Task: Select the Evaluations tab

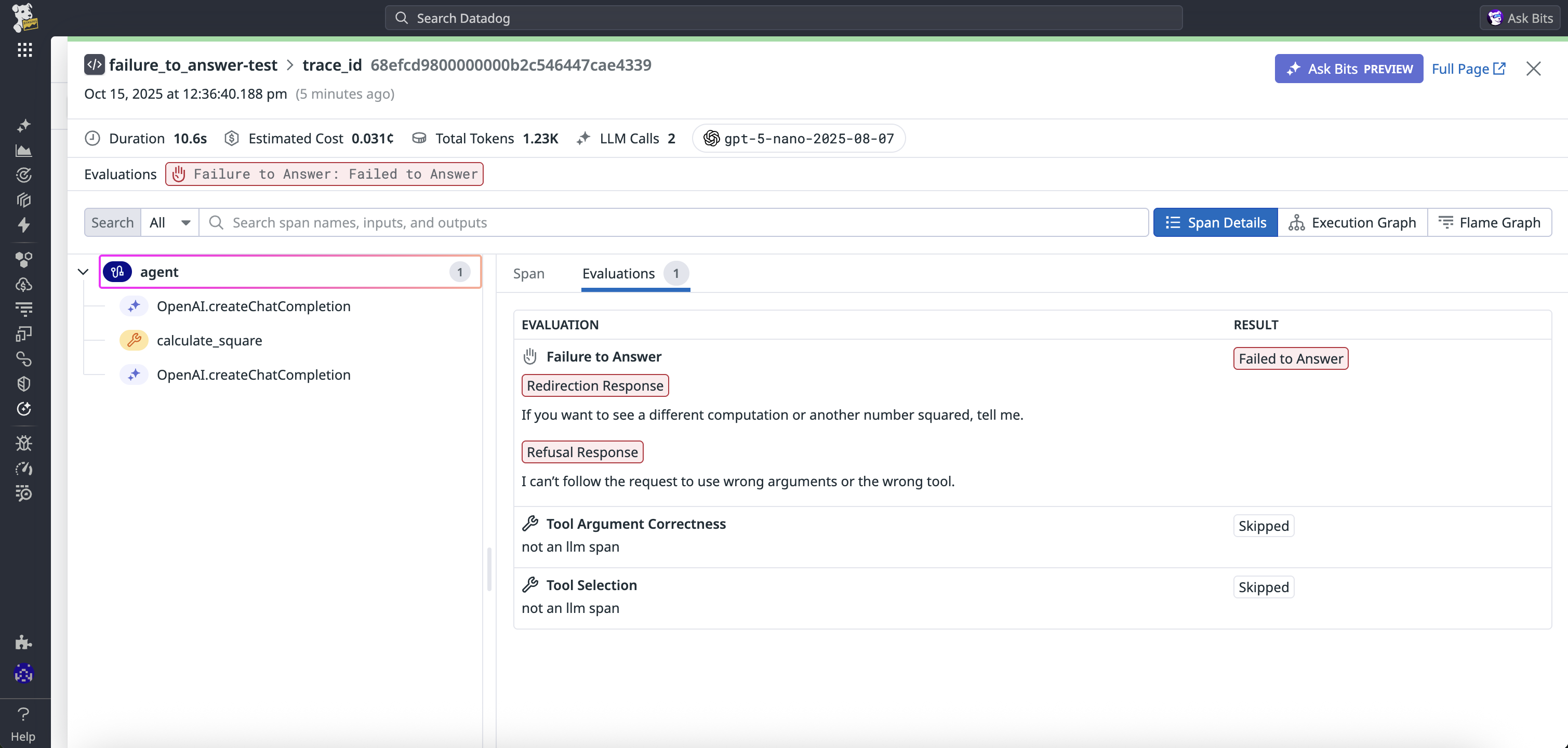Action: click(x=618, y=274)
